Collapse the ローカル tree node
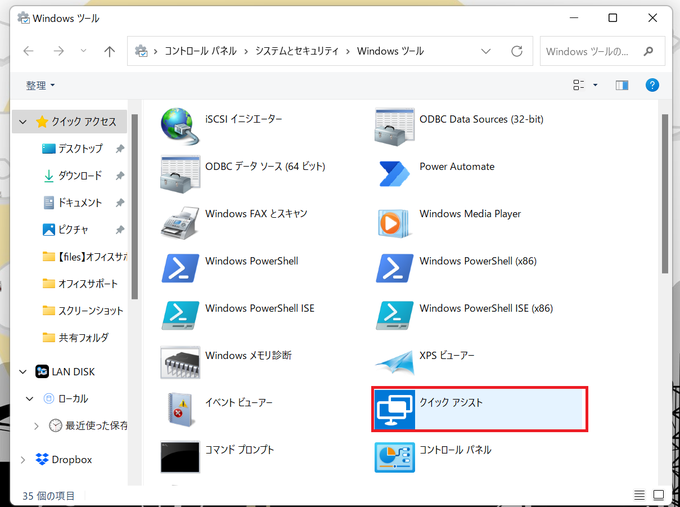The height and width of the screenshot is (507, 680). (x=29, y=399)
